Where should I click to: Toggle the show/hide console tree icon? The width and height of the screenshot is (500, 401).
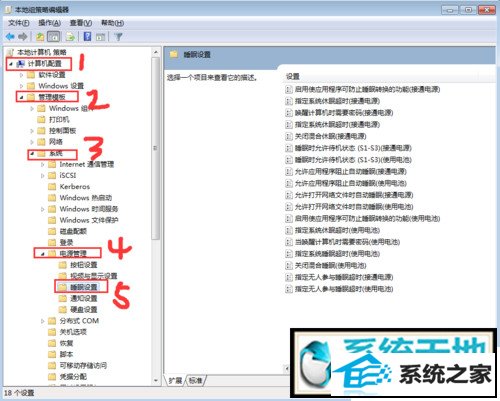coord(54,36)
